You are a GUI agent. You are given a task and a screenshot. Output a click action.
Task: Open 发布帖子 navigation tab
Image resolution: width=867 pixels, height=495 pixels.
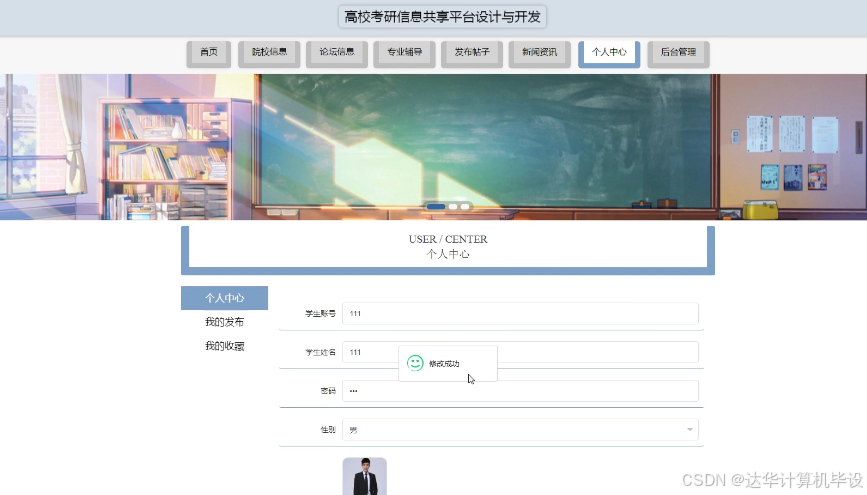pos(472,54)
